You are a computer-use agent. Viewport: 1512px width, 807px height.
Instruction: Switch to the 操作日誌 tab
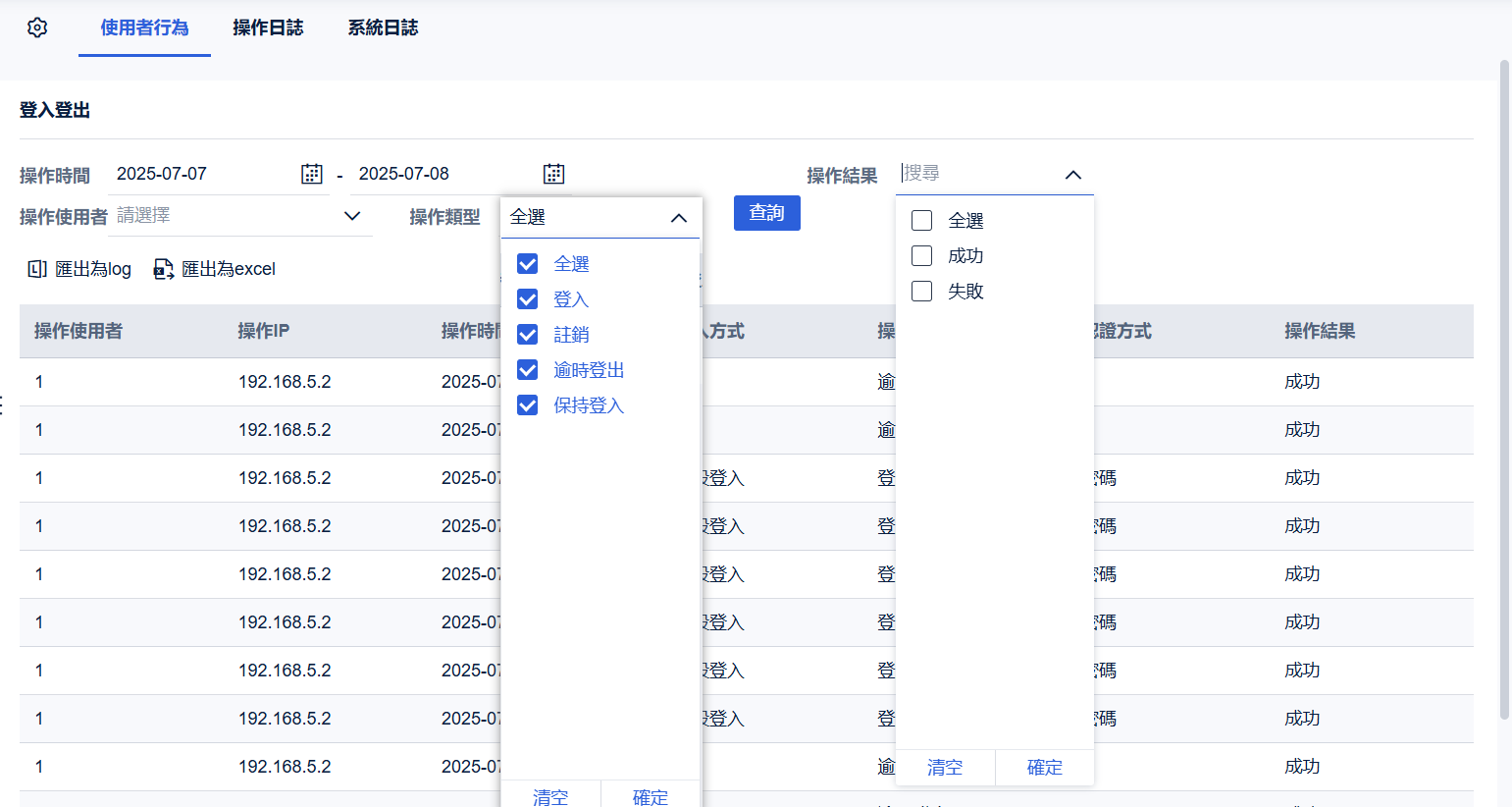[x=268, y=27]
